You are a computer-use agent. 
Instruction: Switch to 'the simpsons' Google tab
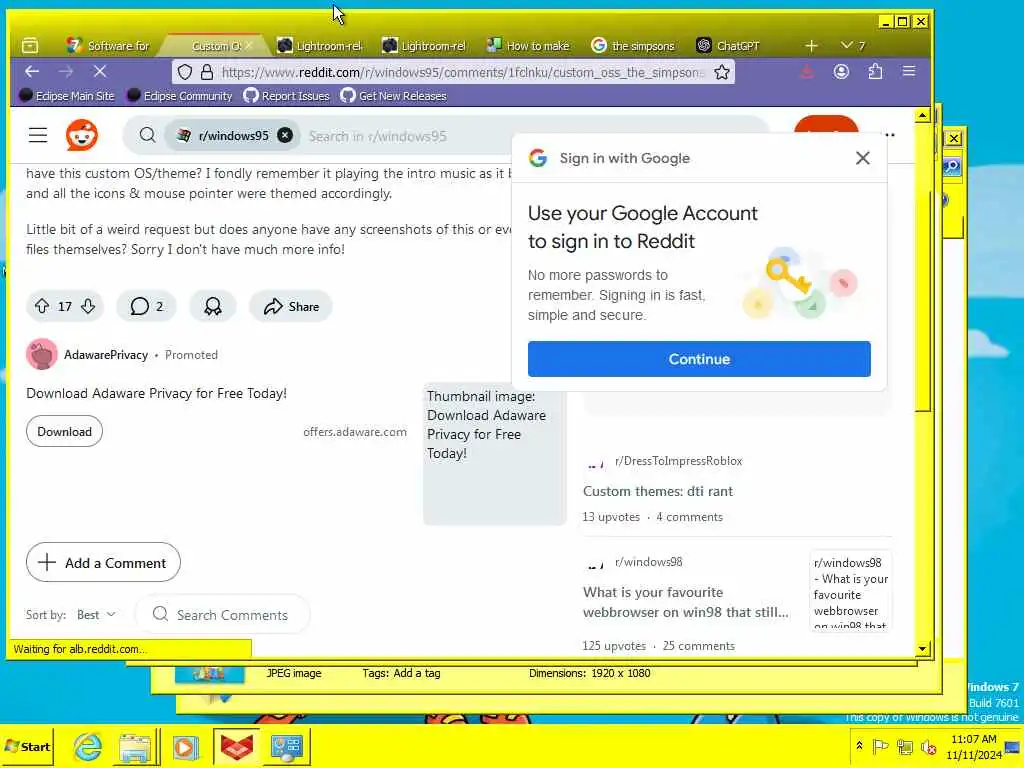point(633,46)
